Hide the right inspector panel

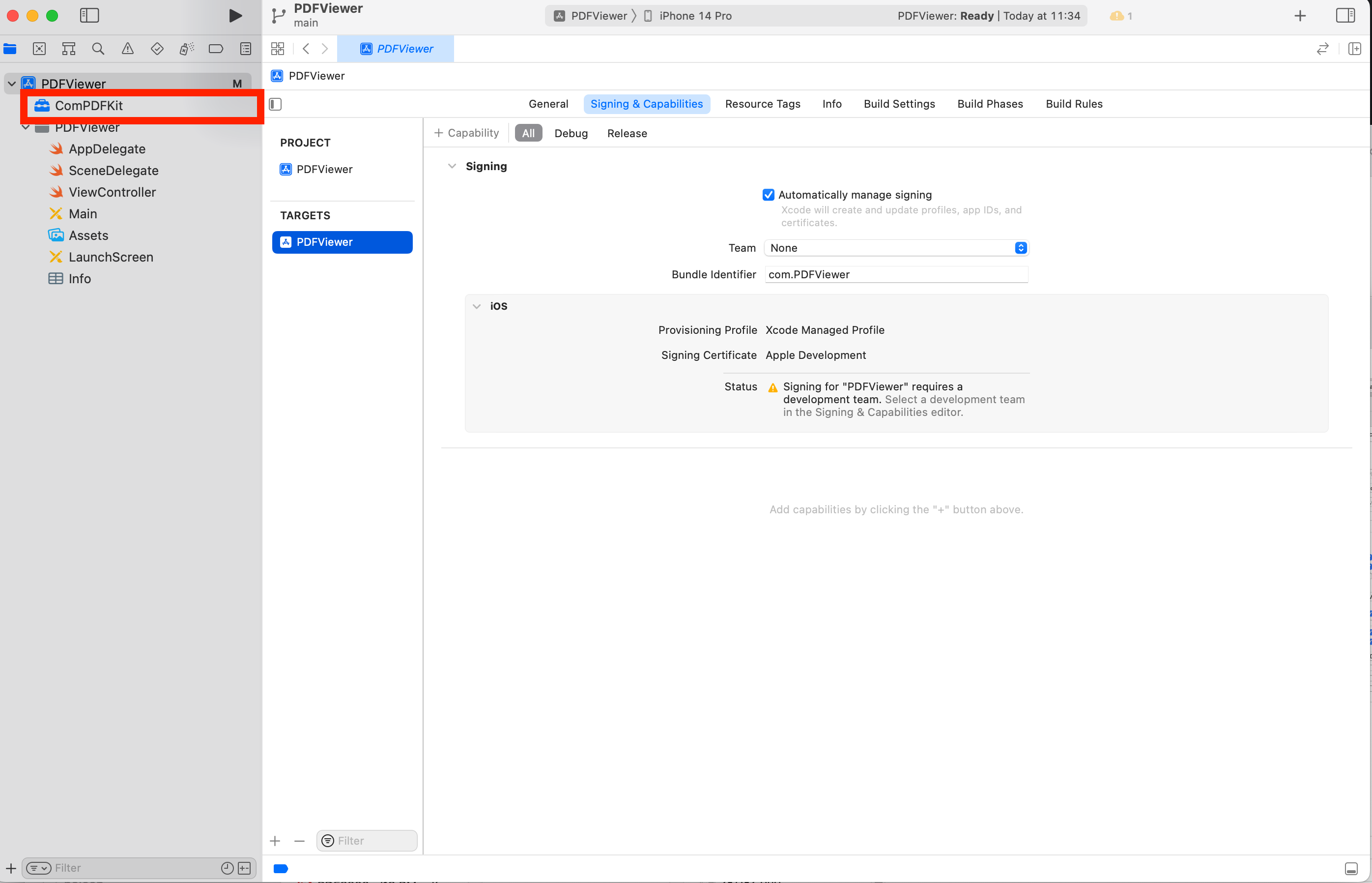[1344, 15]
